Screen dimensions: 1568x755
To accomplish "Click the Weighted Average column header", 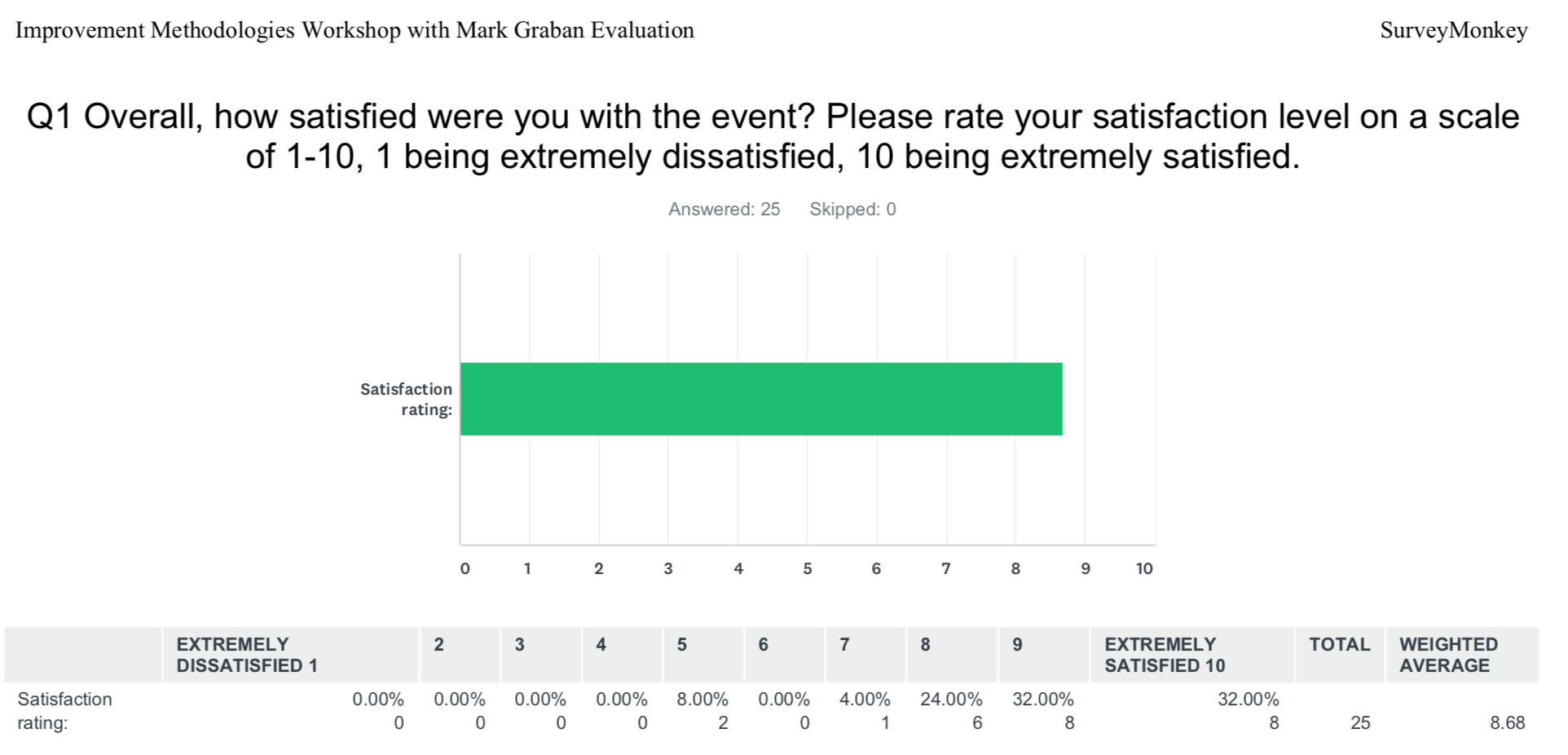I will click(1448, 655).
